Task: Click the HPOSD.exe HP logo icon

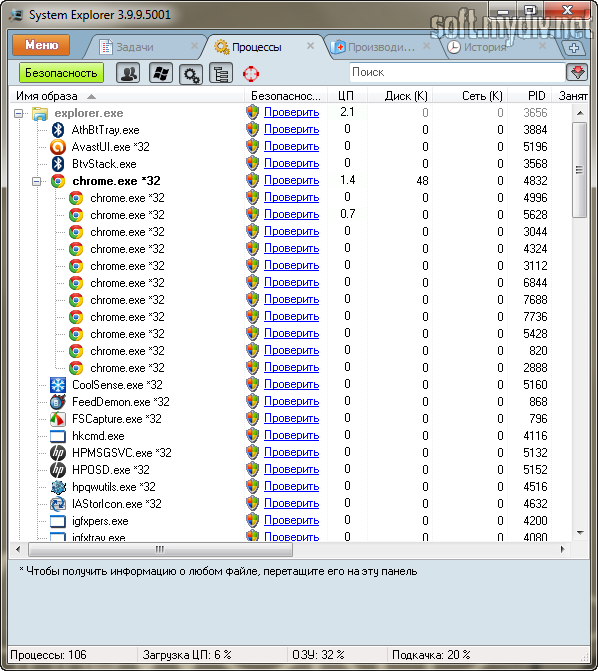Action: coord(58,470)
